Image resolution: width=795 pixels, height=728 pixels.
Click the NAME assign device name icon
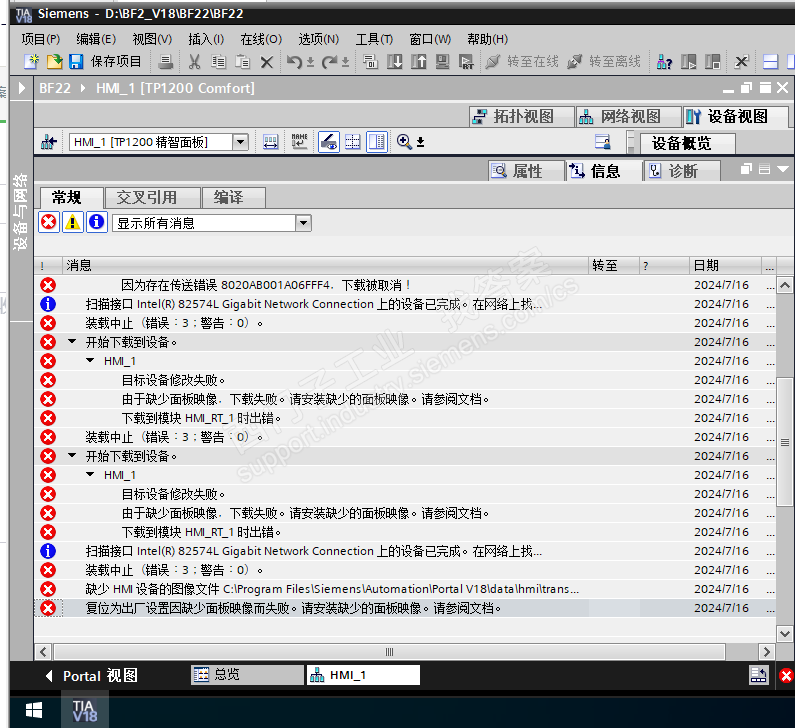point(300,141)
